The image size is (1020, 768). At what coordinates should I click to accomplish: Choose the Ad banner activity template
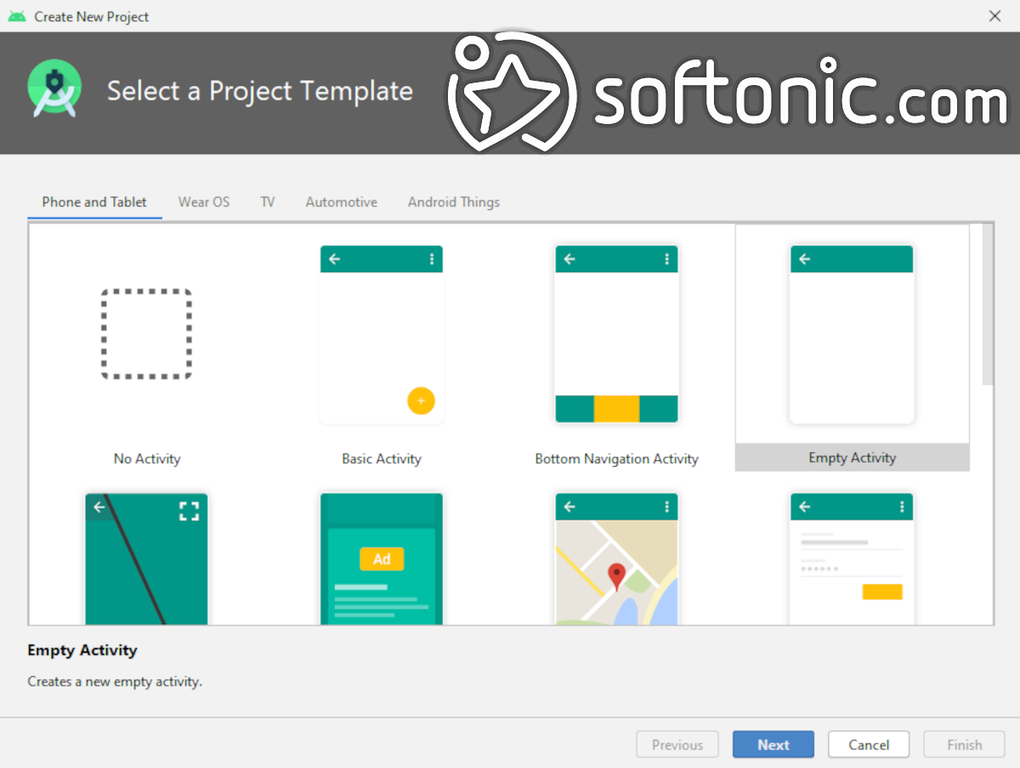381,559
